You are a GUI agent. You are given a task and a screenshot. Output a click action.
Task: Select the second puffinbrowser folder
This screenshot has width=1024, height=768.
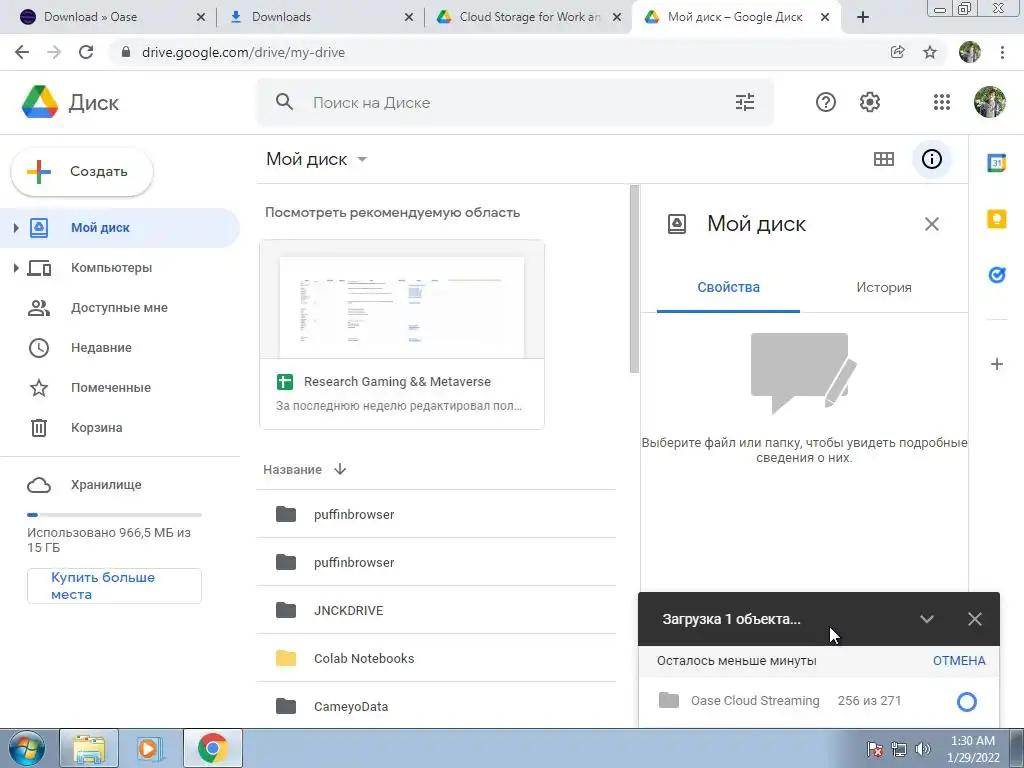pyautogui.click(x=436, y=562)
